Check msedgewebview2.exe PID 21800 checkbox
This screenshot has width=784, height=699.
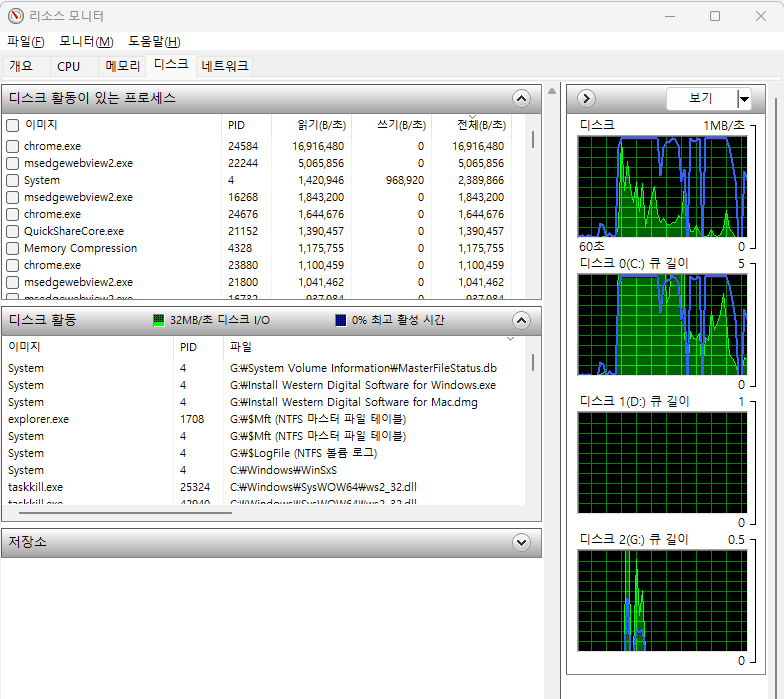[x=12, y=282]
